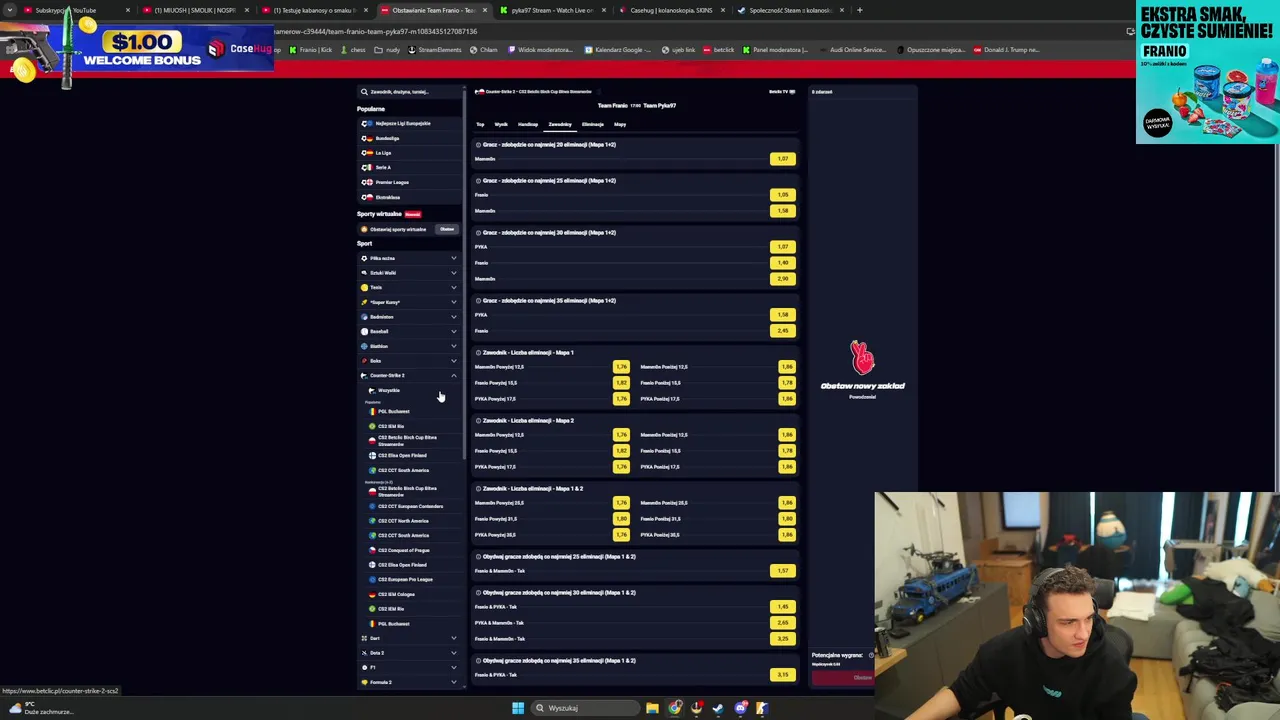Expand the Dota 2 category

pyautogui.click(x=410, y=653)
